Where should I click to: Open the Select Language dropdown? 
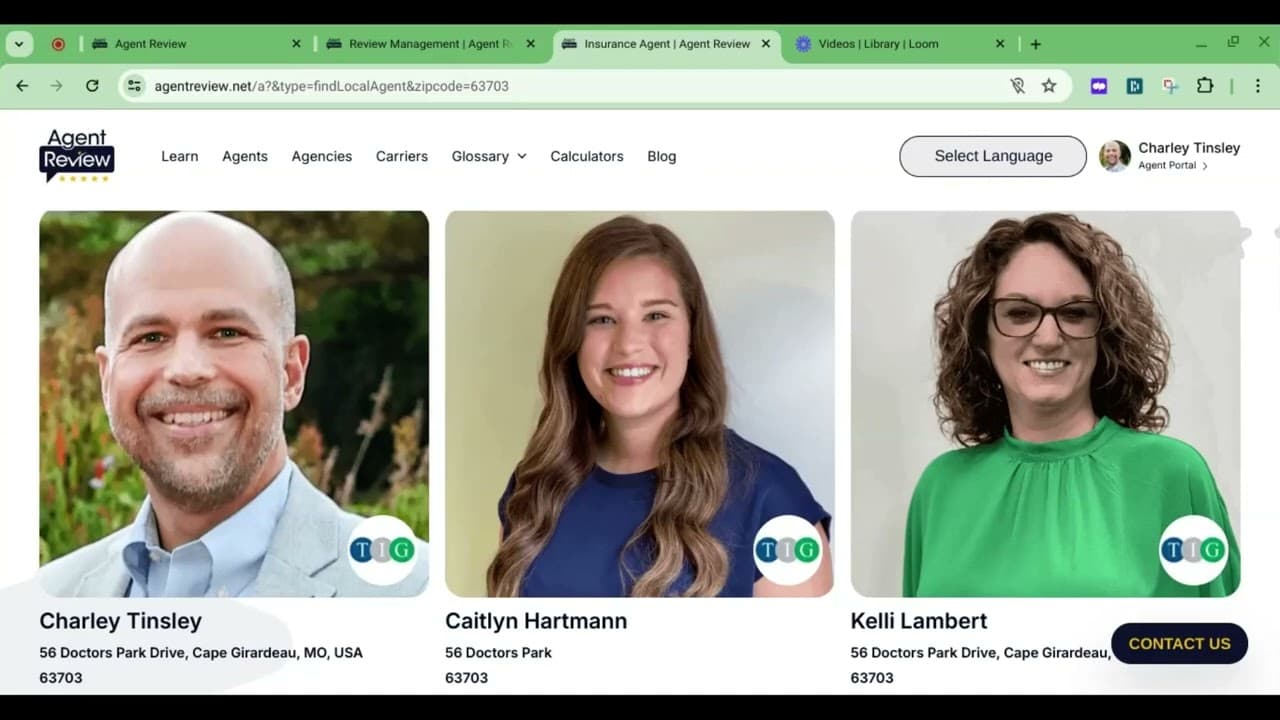pyautogui.click(x=992, y=156)
